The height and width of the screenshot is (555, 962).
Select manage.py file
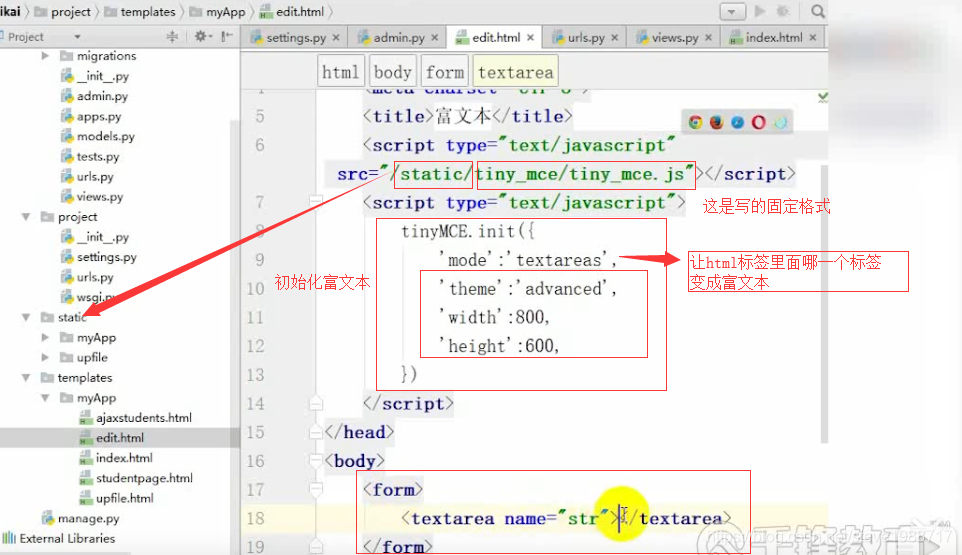(x=88, y=518)
